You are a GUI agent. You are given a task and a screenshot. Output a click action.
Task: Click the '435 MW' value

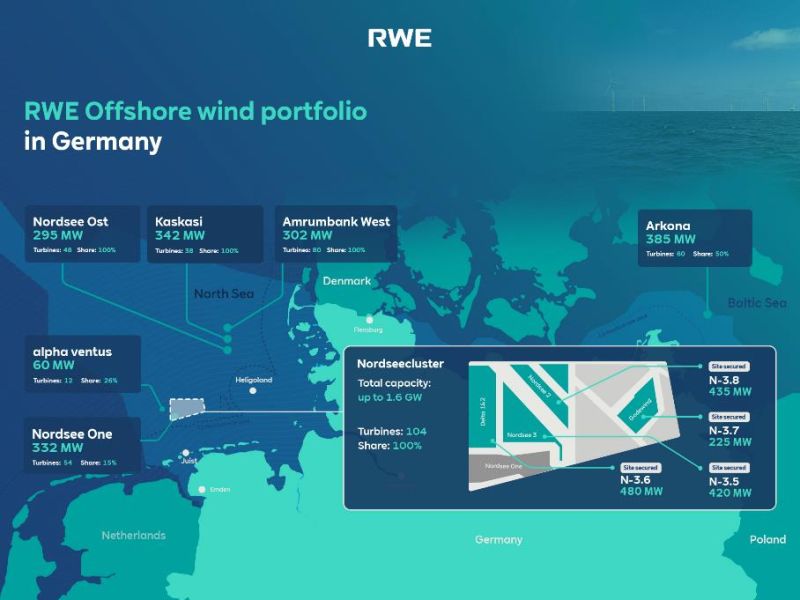click(730, 392)
